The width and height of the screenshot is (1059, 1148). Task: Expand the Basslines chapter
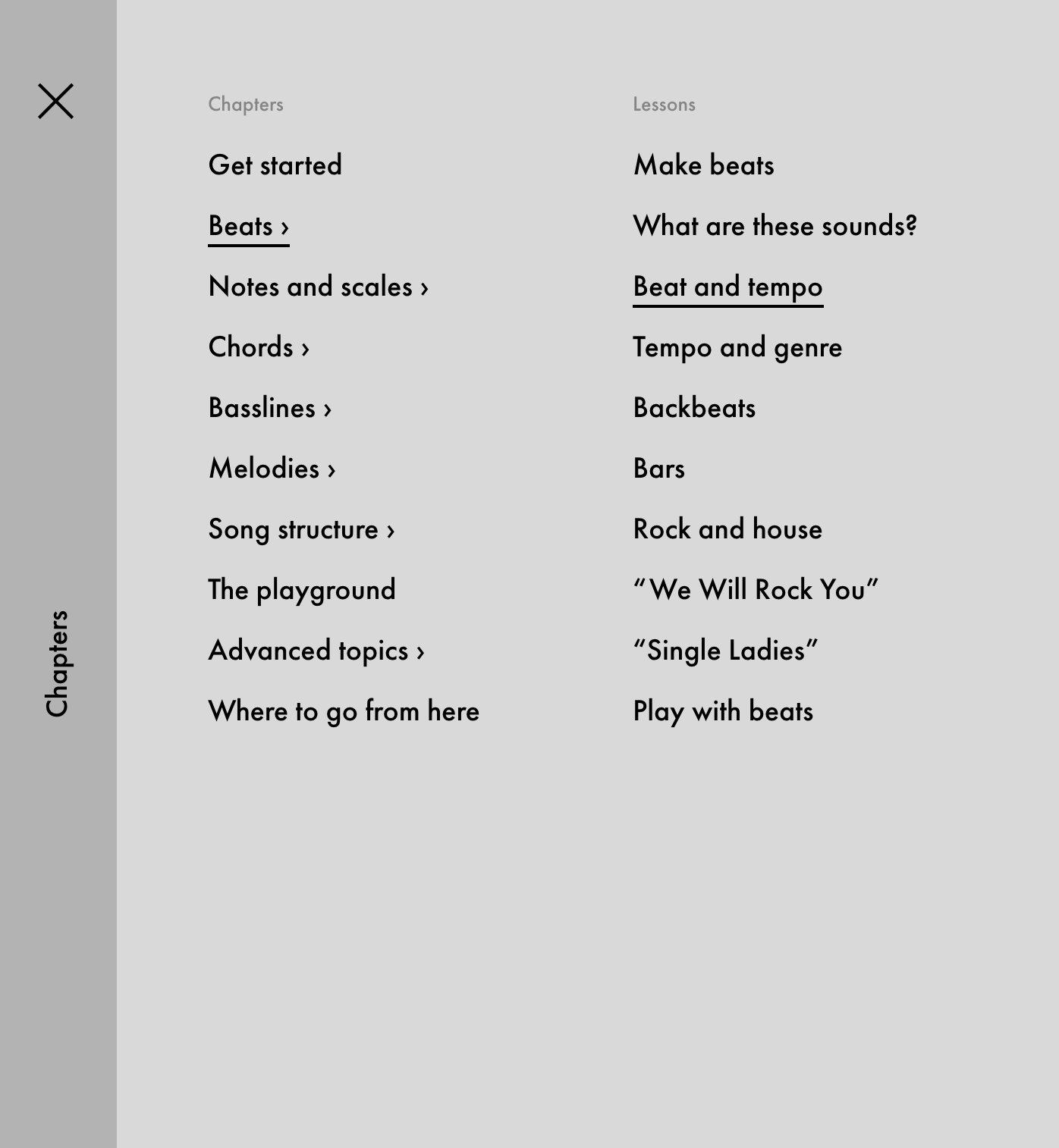coord(270,408)
